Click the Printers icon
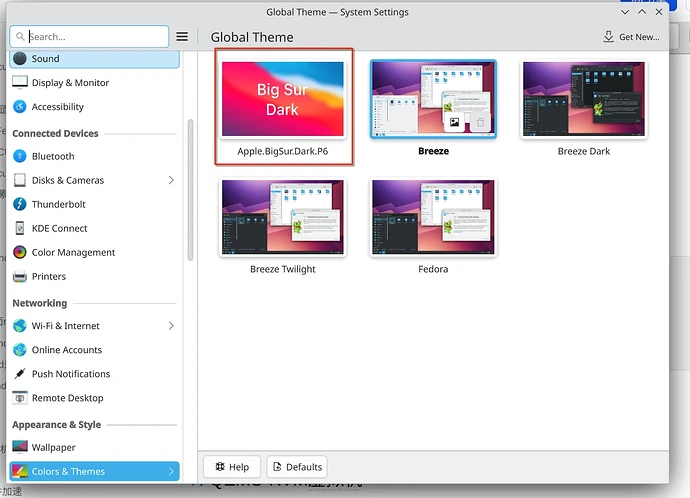The width and height of the screenshot is (690, 498). 20,277
